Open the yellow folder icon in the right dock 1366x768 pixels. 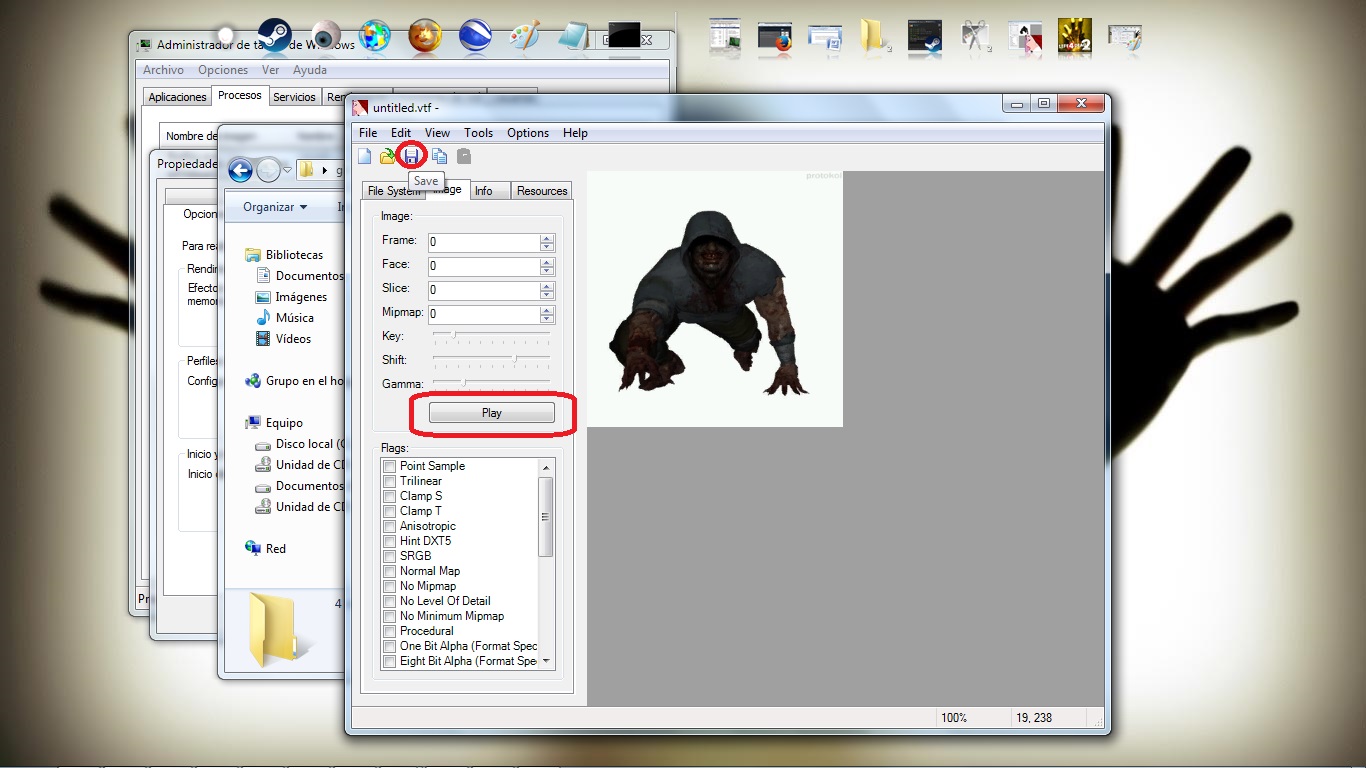(874, 35)
